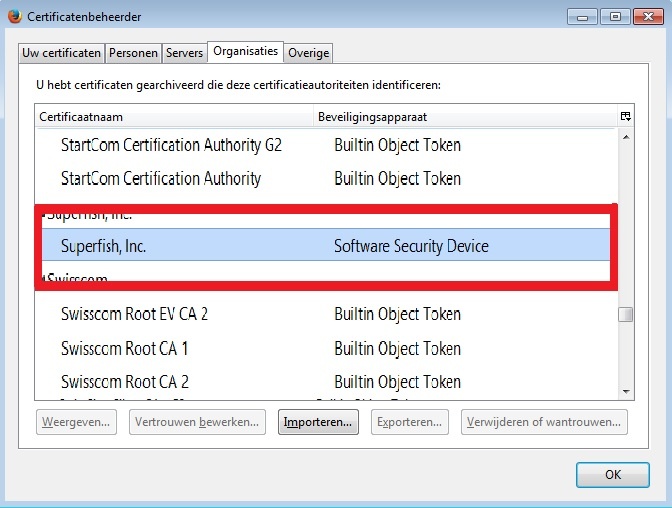The height and width of the screenshot is (508, 672).
Task: Open the column picker icon in list header
Action: point(625,117)
